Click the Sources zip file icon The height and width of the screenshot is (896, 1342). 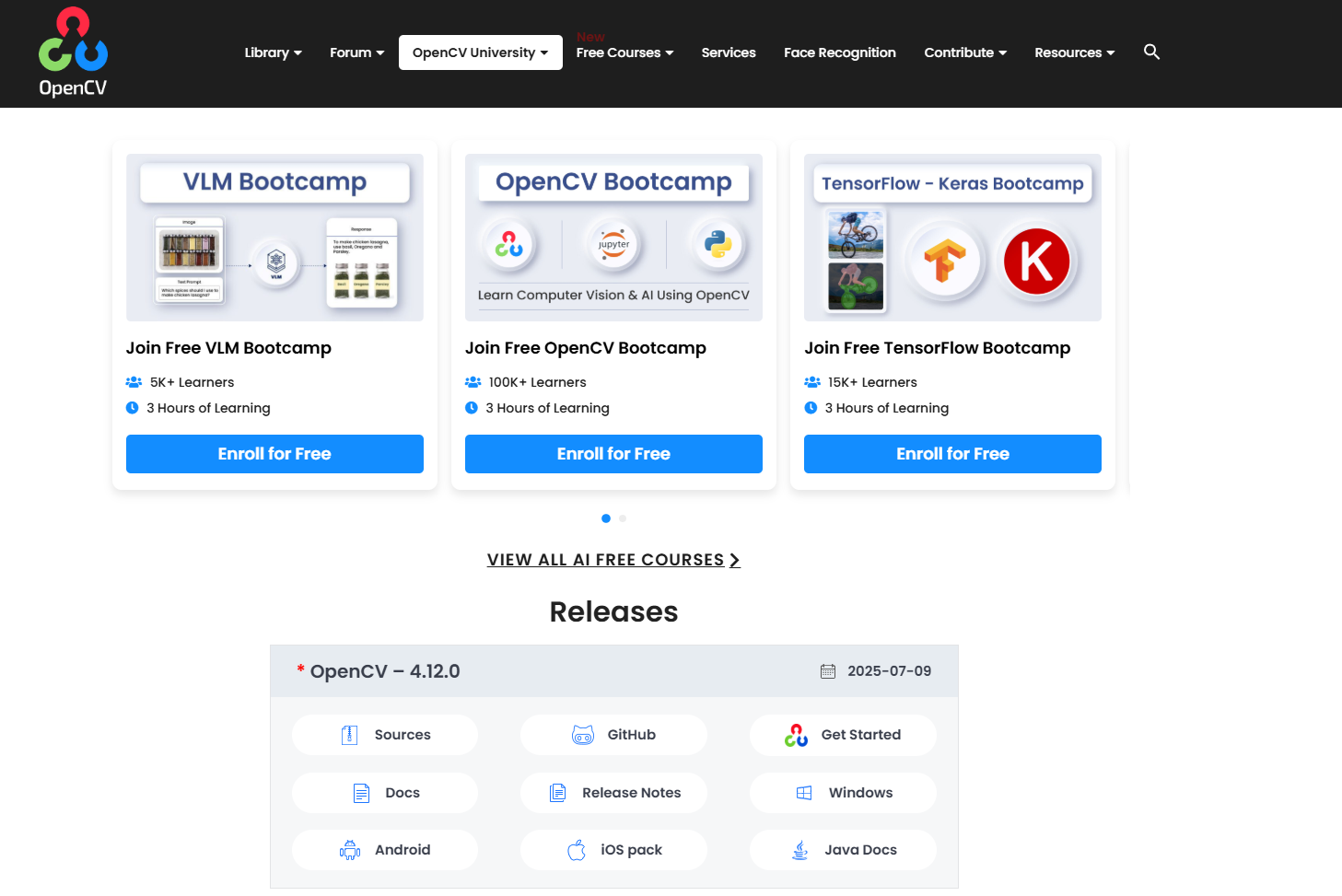point(349,735)
